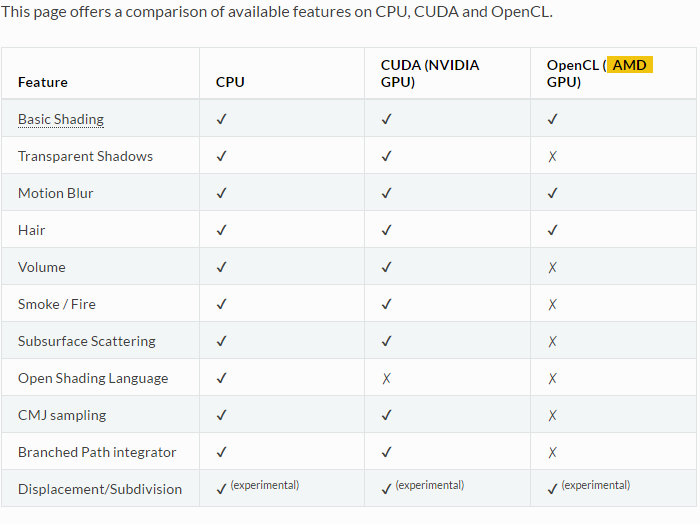Click the CUDA cross for Open Shading Language

(x=387, y=379)
